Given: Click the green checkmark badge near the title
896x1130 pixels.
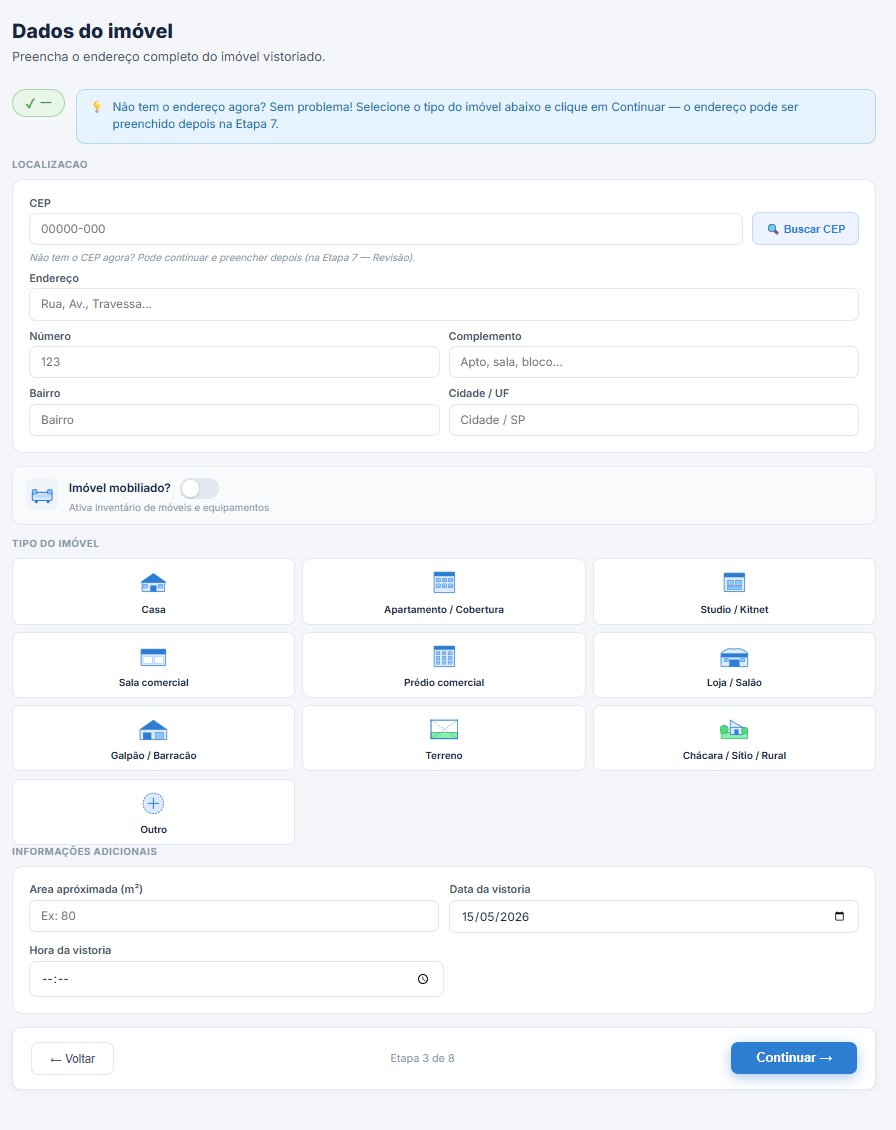Looking at the screenshot, I should [x=38, y=103].
